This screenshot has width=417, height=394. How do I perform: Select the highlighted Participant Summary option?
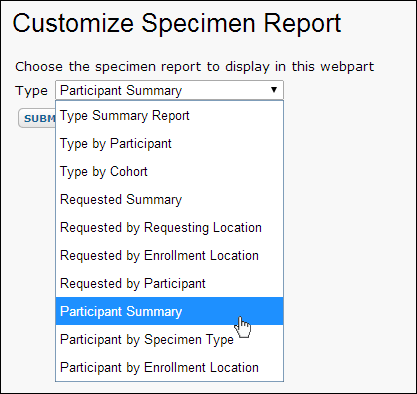169,311
